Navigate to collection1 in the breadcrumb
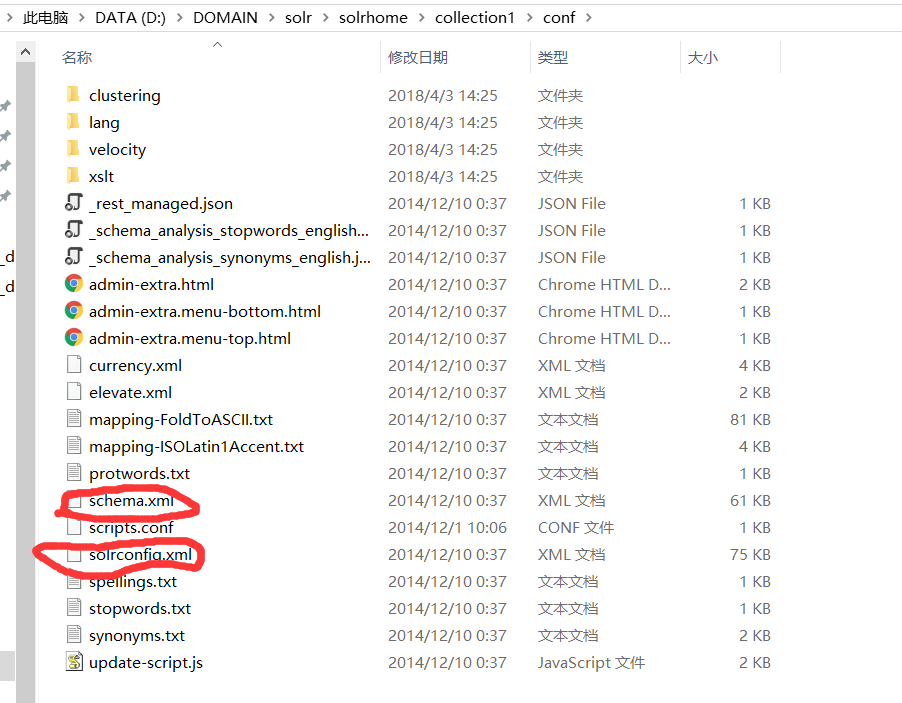This screenshot has width=902, height=703. [475, 18]
